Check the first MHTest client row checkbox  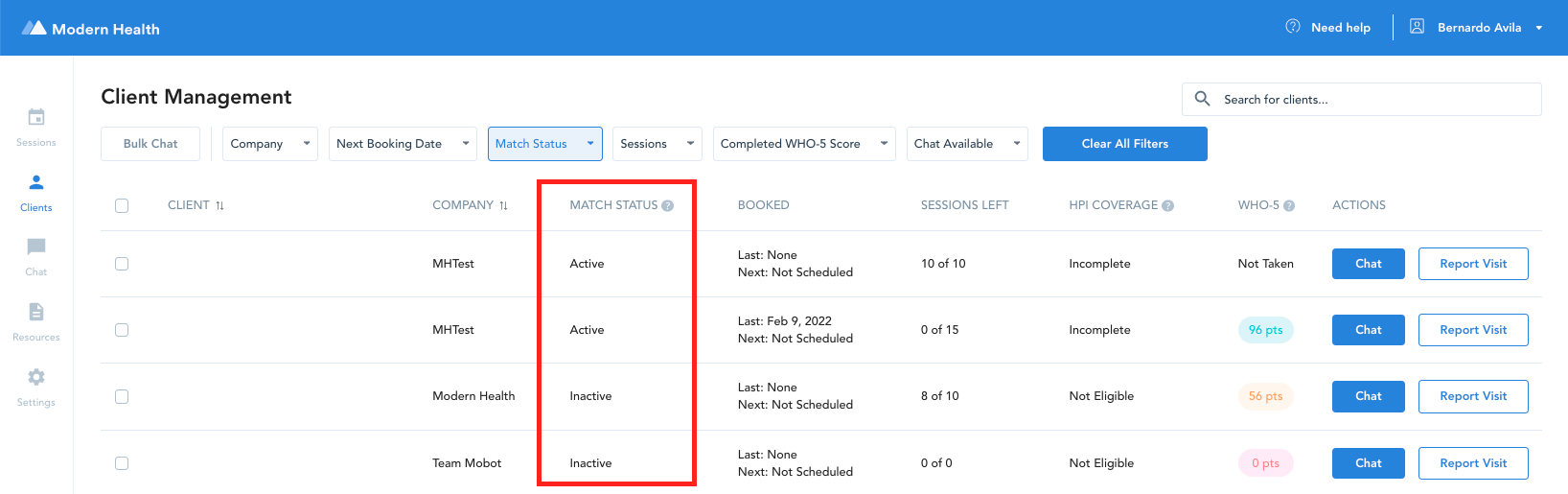(122, 264)
